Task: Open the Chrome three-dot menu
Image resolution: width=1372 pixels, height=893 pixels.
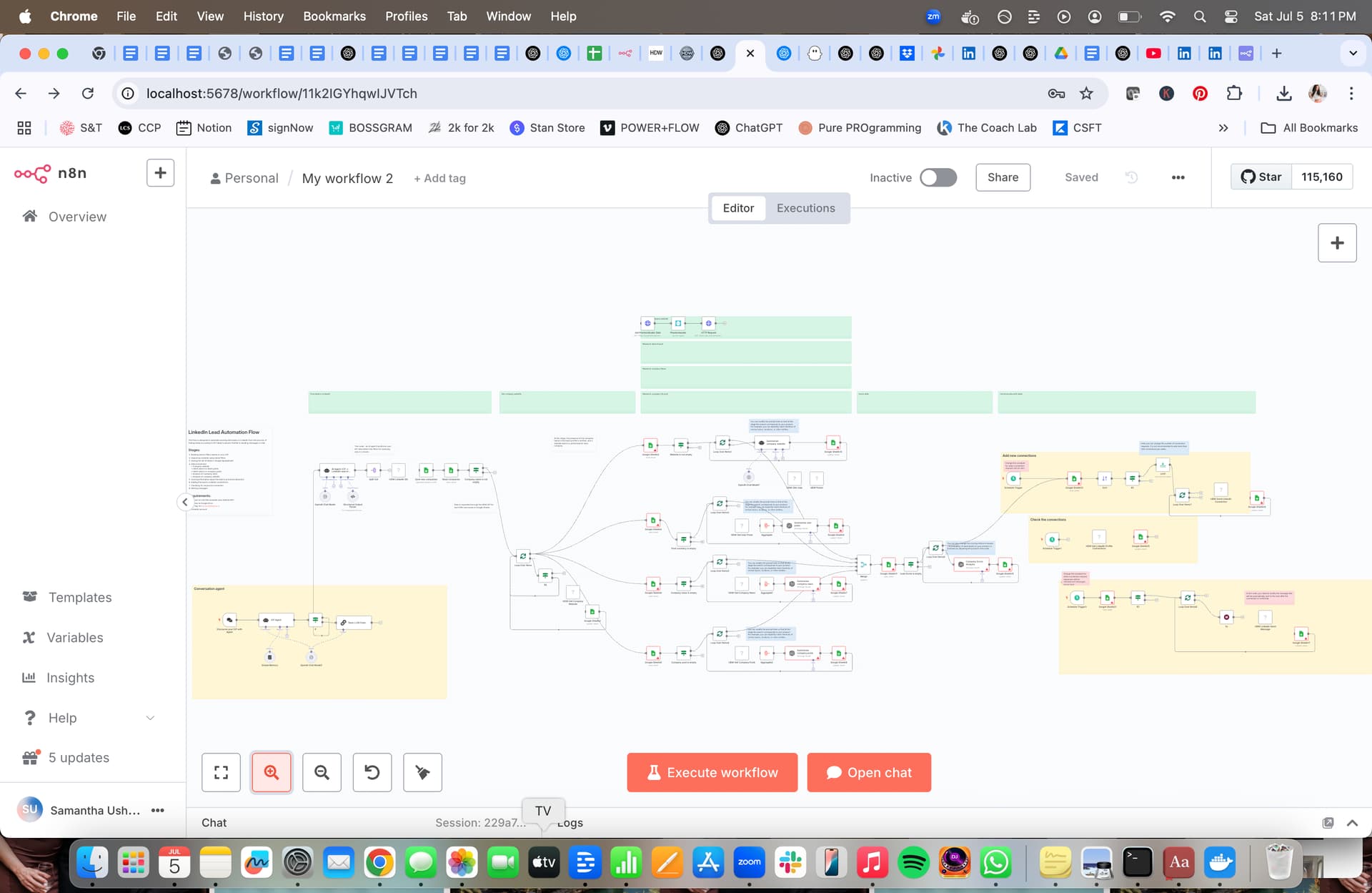Action: coord(1351,94)
